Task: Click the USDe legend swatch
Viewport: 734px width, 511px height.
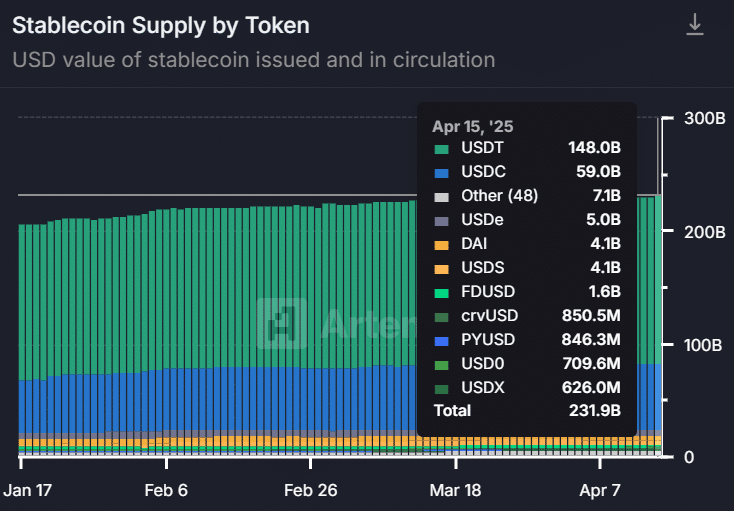Action: tap(440, 220)
